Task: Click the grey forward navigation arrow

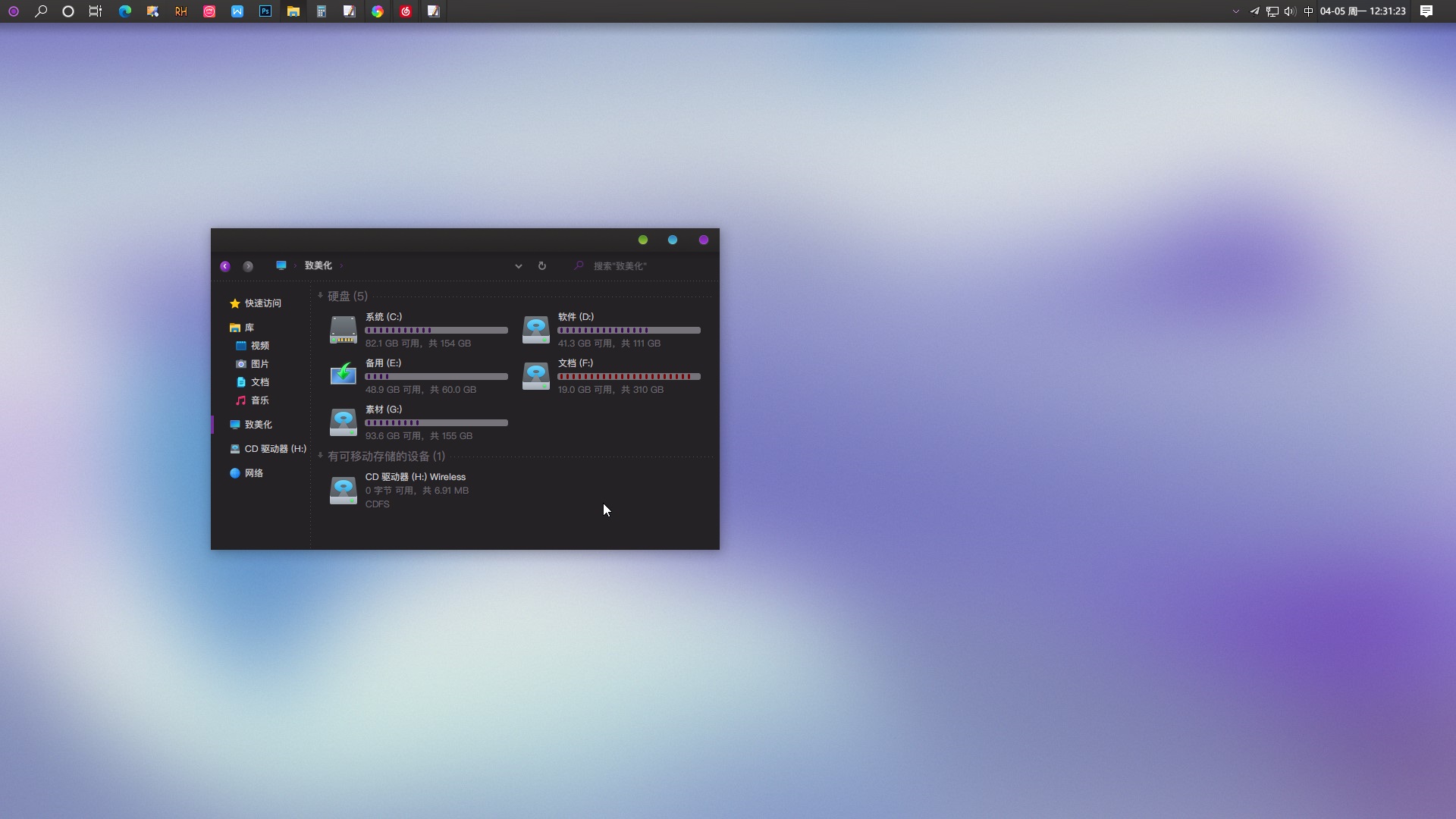Action: [x=248, y=266]
